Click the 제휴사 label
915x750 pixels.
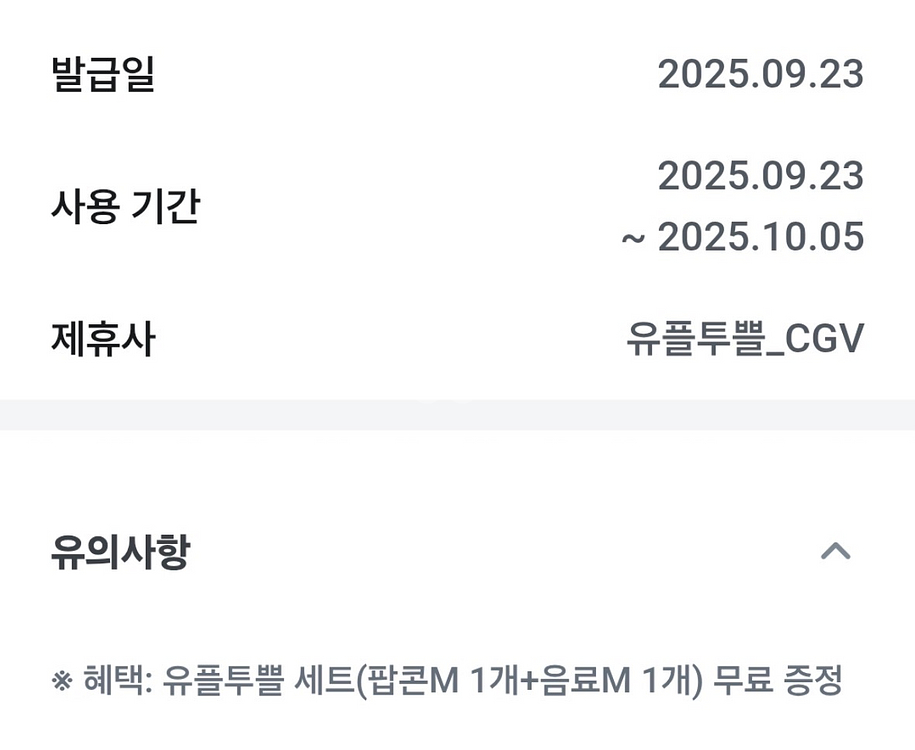tap(103, 340)
